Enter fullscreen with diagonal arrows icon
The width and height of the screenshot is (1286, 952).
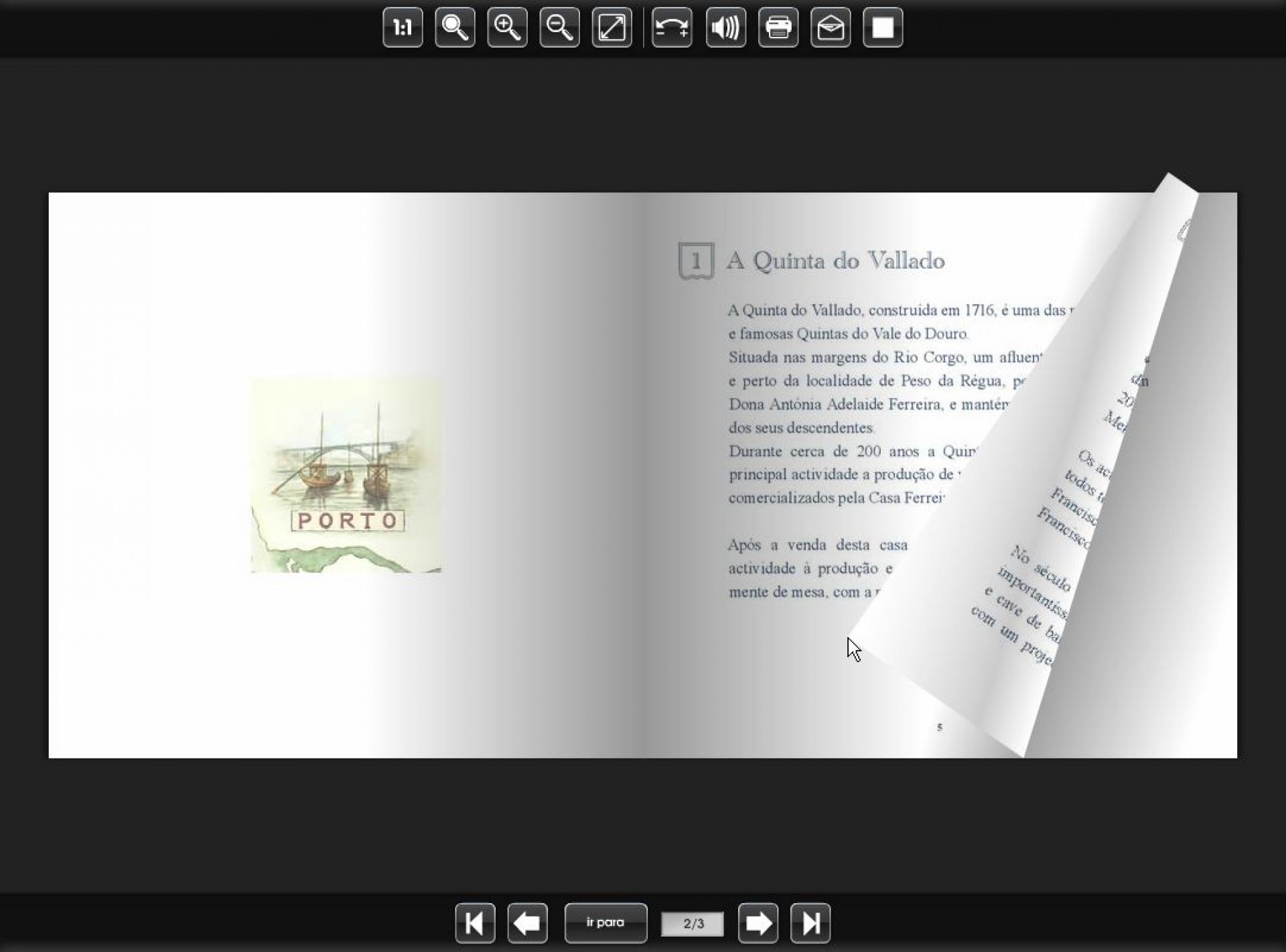612,27
